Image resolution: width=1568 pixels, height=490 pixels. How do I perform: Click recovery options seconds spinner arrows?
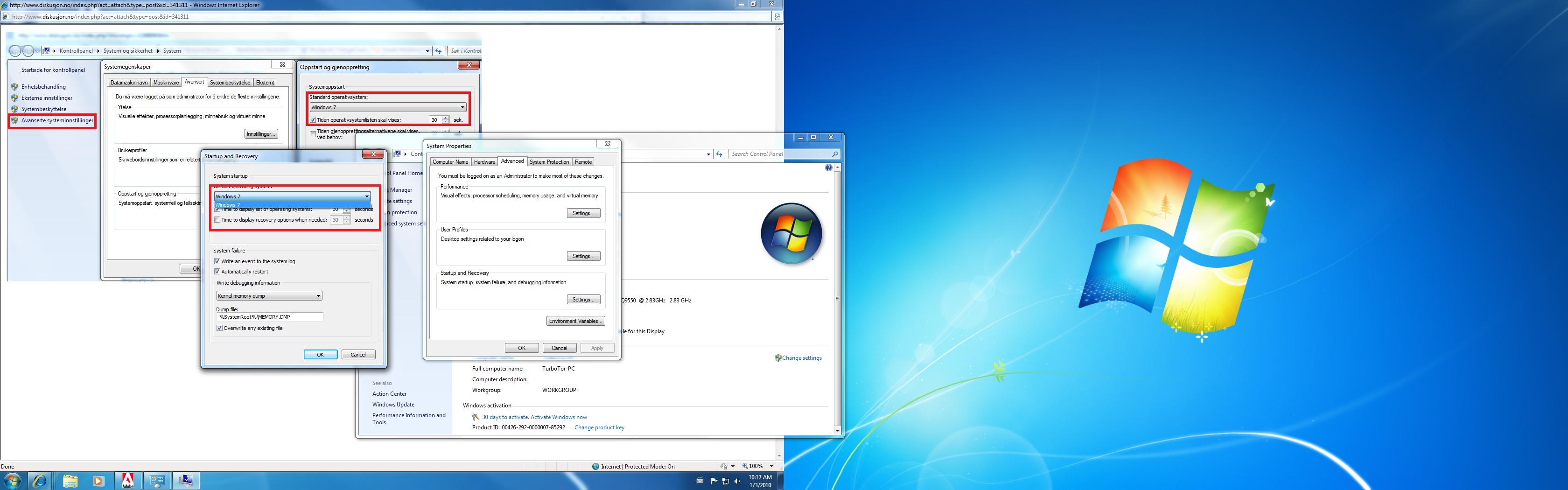346,220
